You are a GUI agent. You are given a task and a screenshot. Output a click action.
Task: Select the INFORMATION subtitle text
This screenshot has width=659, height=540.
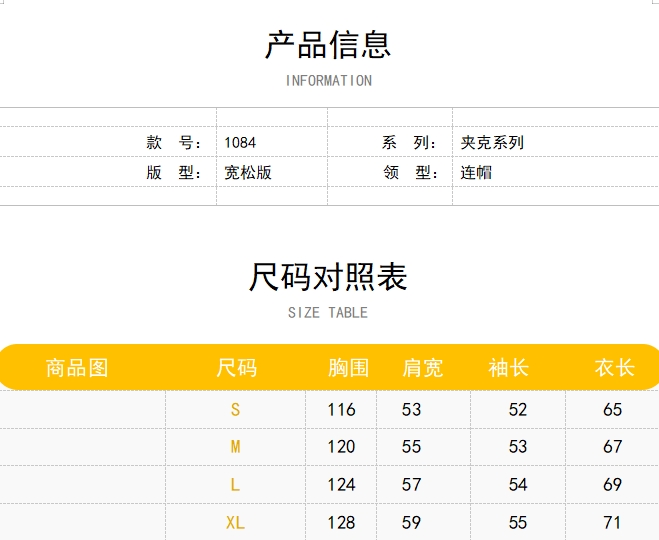tap(328, 81)
